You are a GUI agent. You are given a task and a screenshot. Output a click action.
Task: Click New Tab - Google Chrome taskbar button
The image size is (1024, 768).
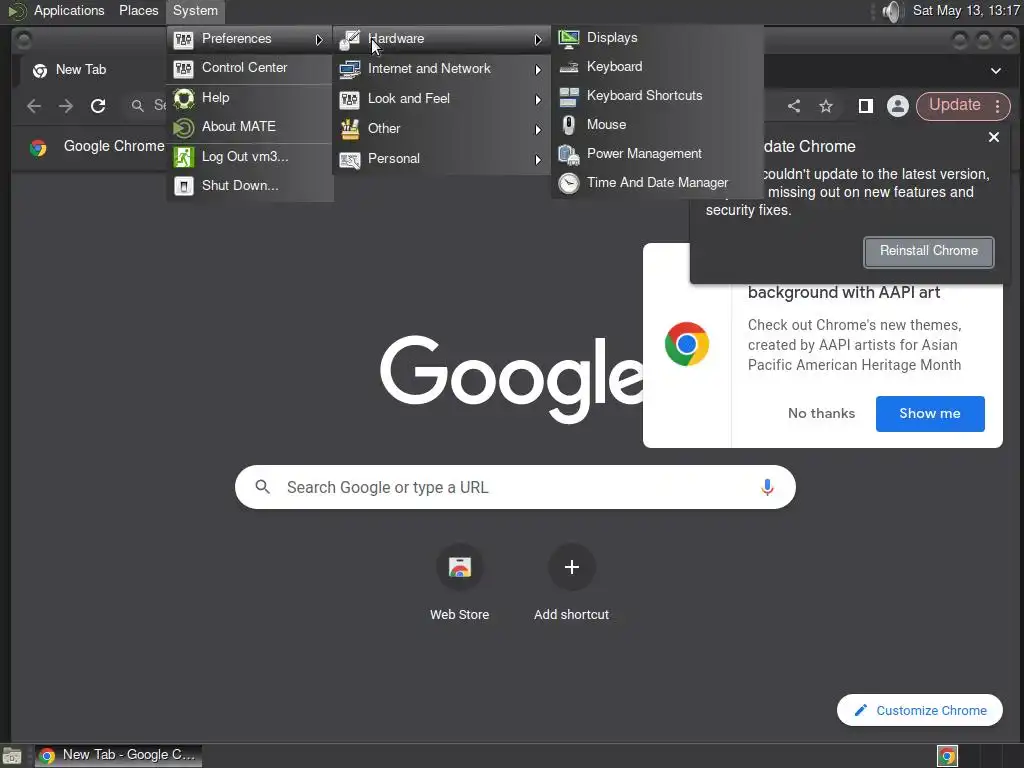[118, 756]
